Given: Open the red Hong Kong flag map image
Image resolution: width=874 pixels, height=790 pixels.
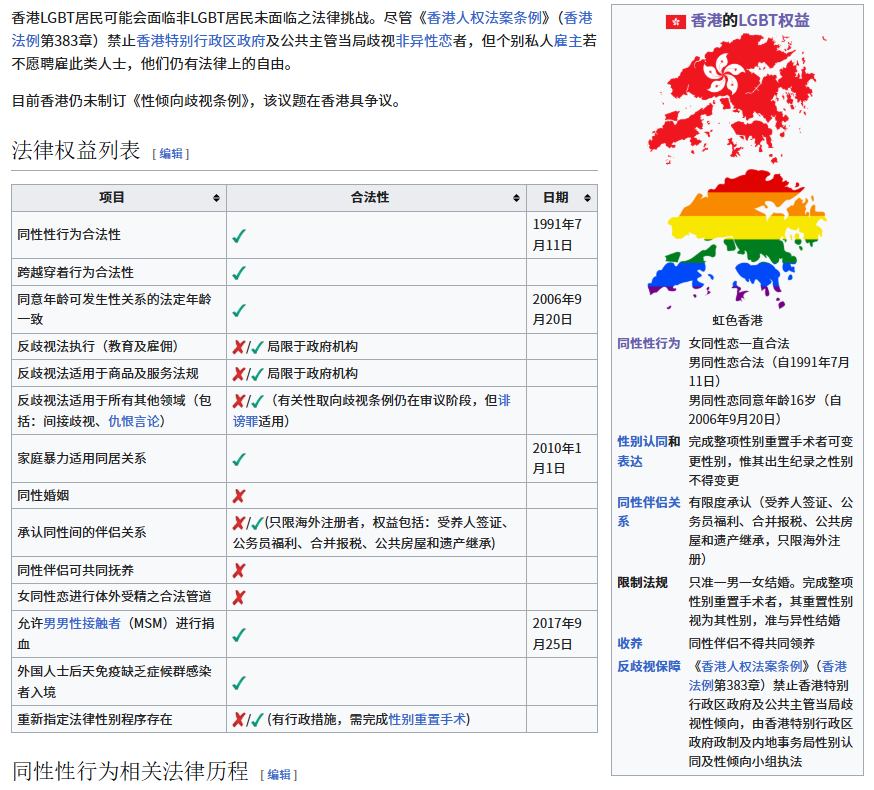Looking at the screenshot, I should [736, 99].
